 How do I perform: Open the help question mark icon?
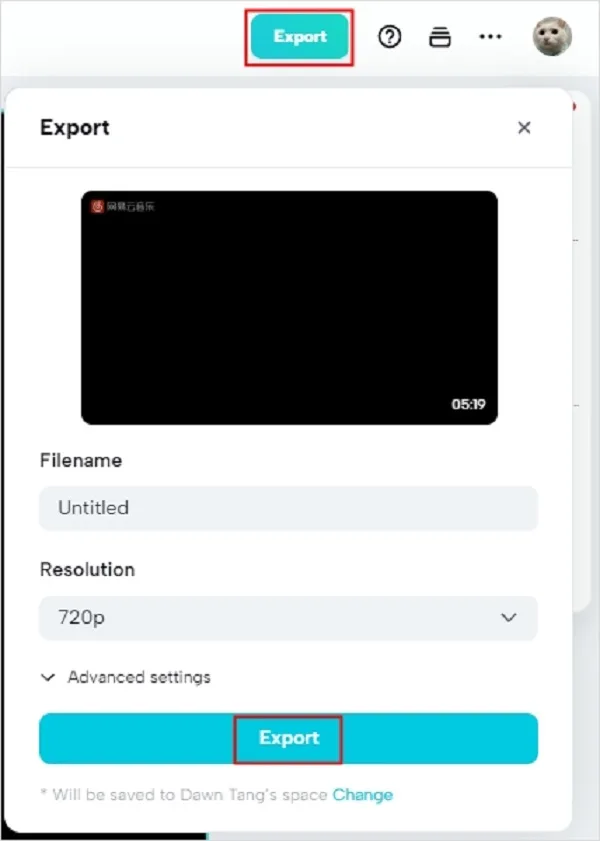[x=389, y=37]
